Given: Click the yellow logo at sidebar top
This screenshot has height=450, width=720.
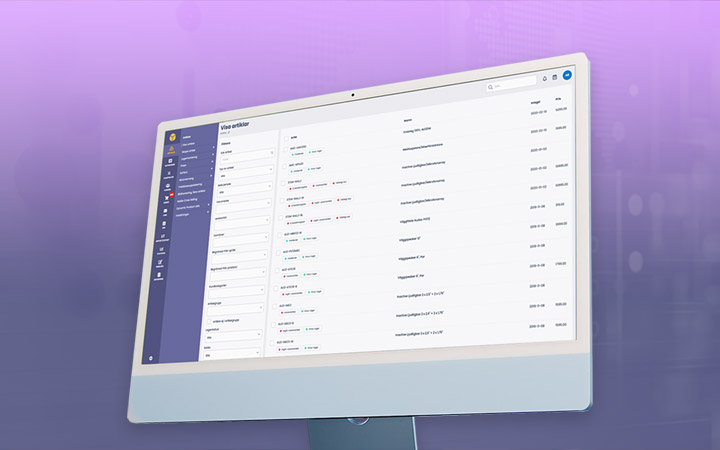Looking at the screenshot, I should click(x=171, y=137).
